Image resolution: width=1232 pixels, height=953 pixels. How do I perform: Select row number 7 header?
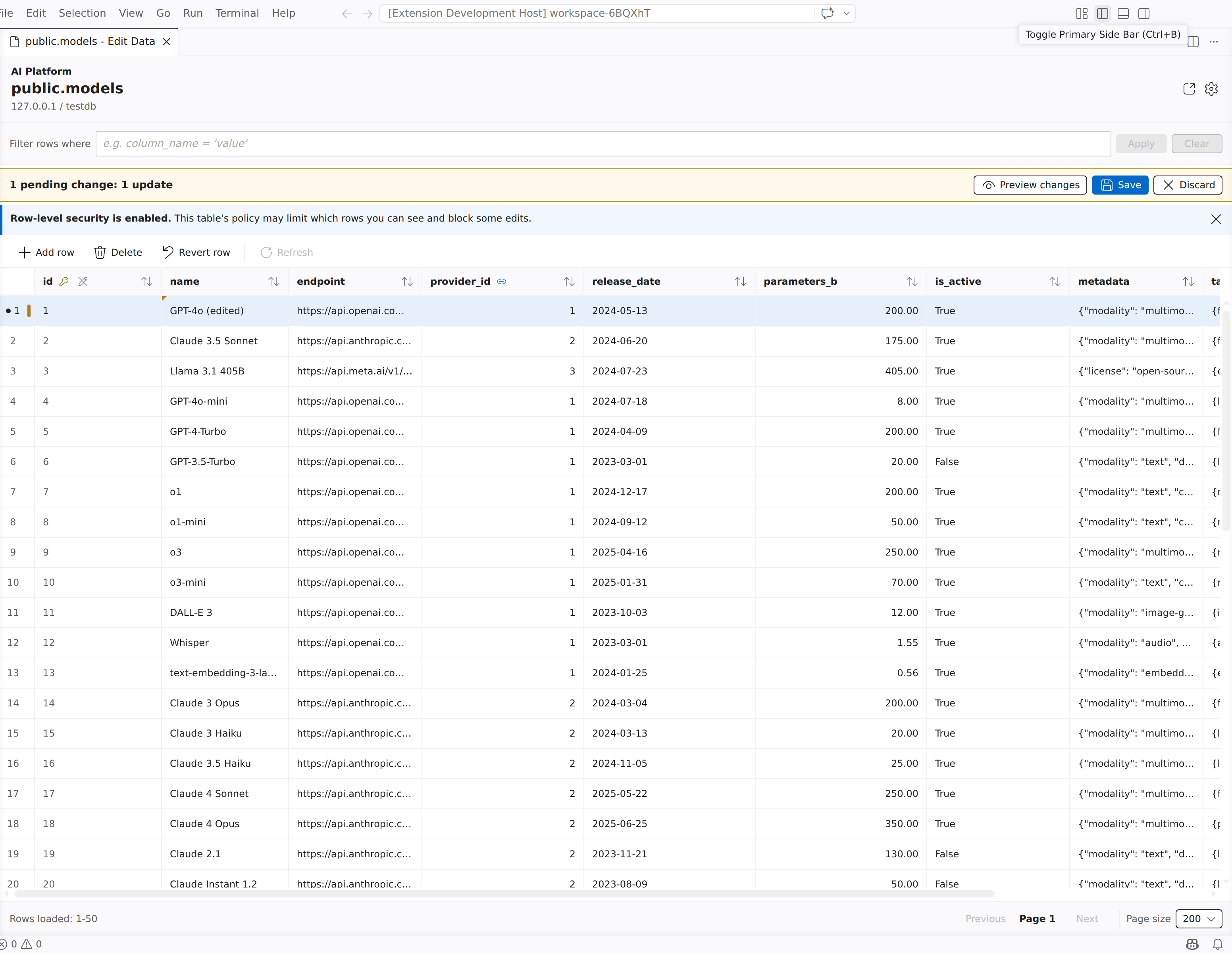(17, 492)
